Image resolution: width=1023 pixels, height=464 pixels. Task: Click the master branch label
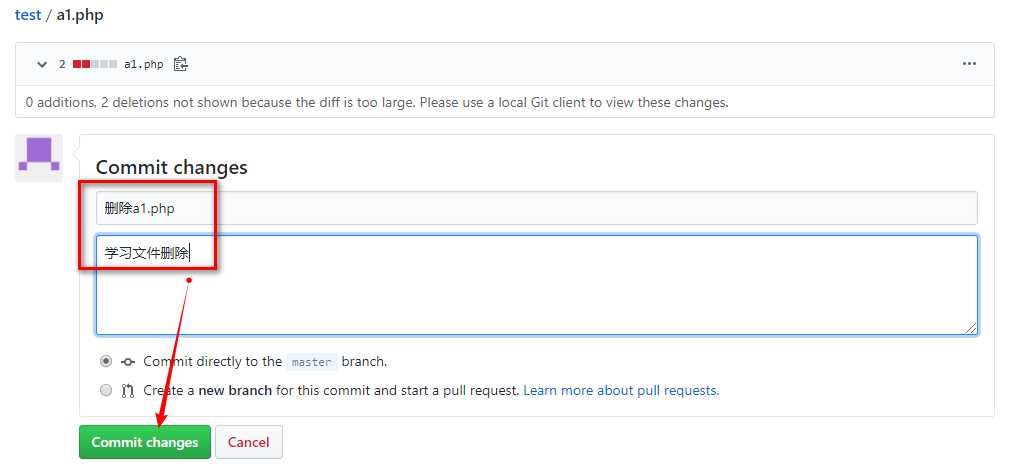coord(311,362)
